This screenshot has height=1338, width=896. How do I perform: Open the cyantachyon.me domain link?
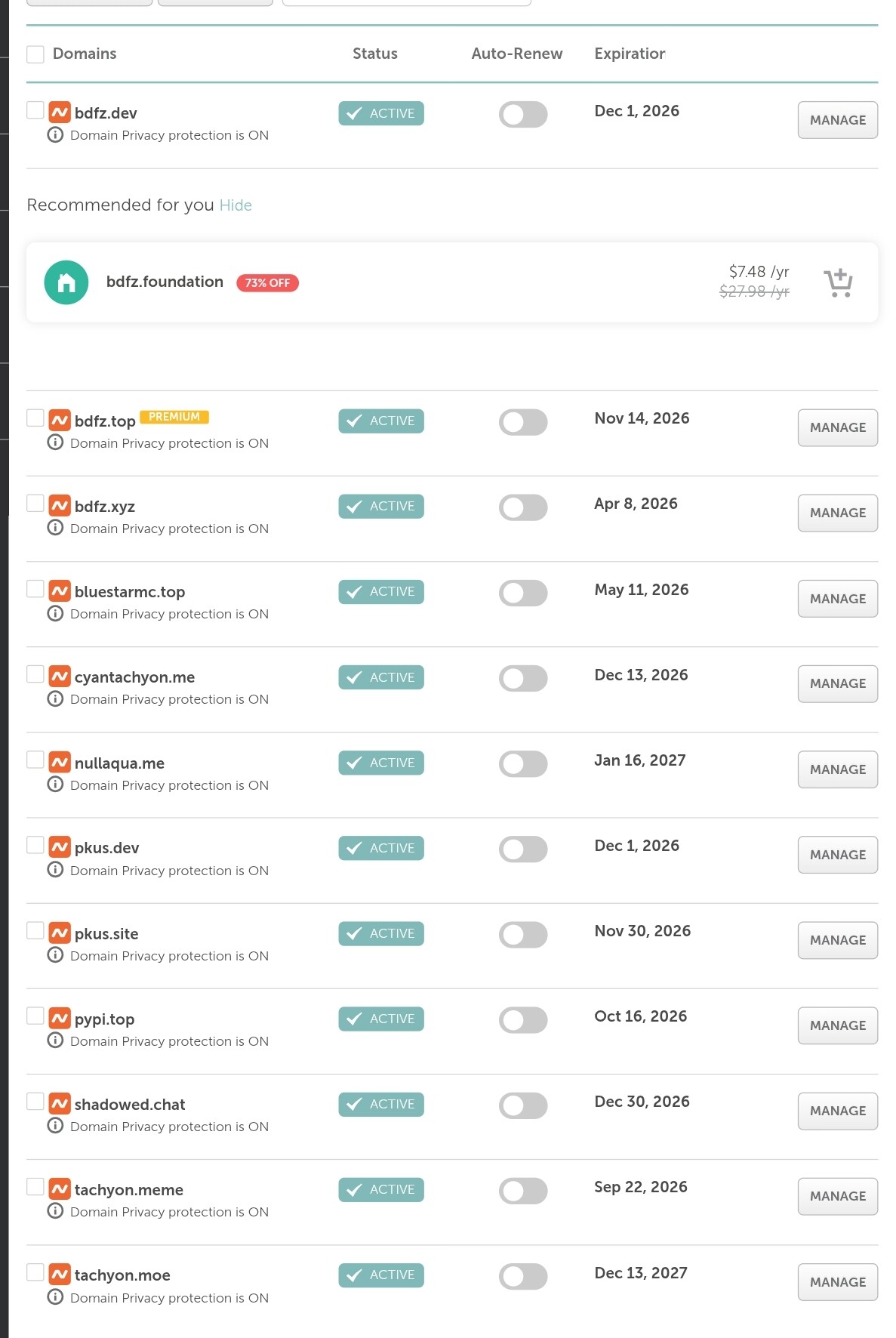click(x=134, y=677)
